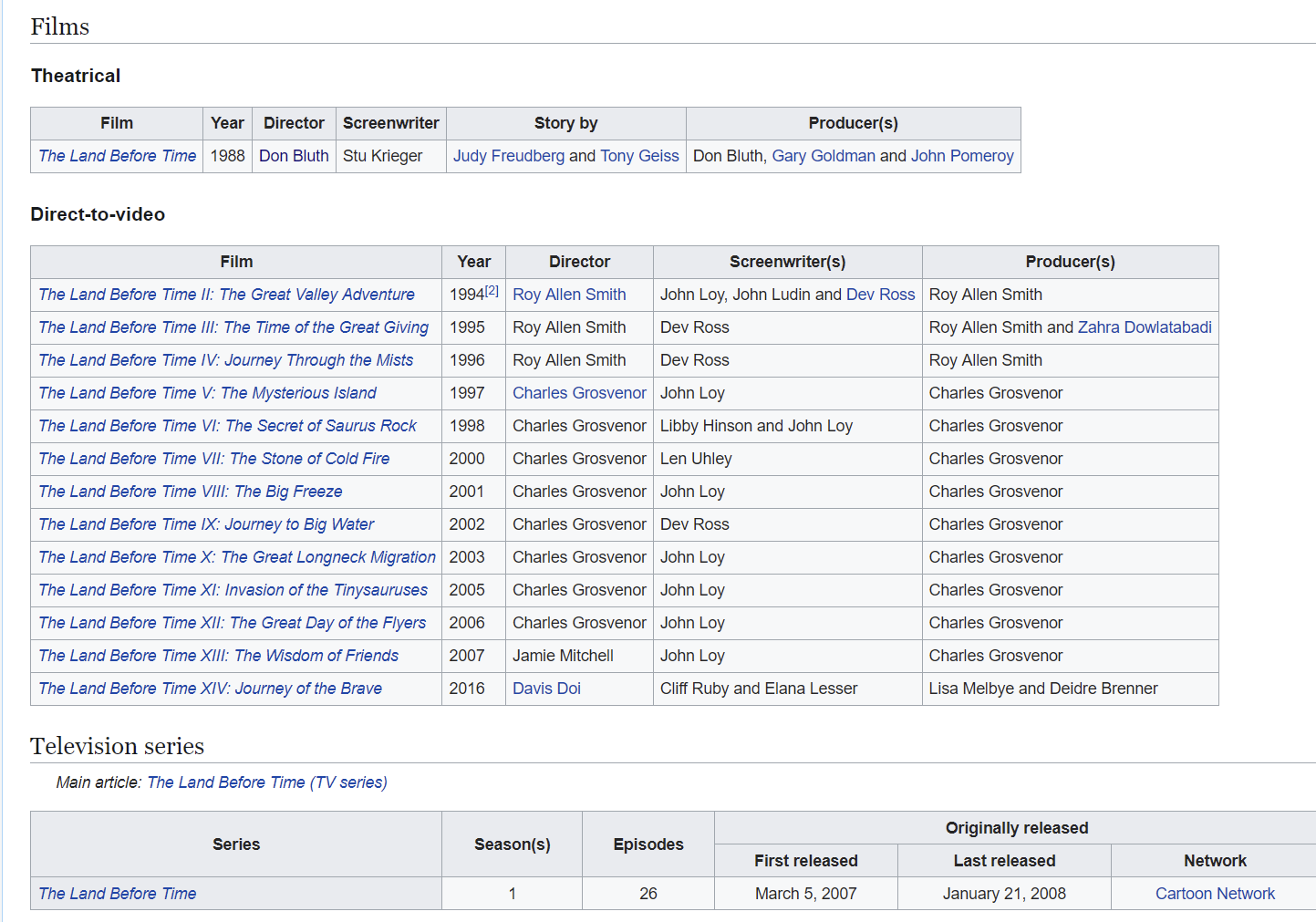The width and height of the screenshot is (1316, 922).
Task: Click the Story by column header
Action: click(566, 123)
